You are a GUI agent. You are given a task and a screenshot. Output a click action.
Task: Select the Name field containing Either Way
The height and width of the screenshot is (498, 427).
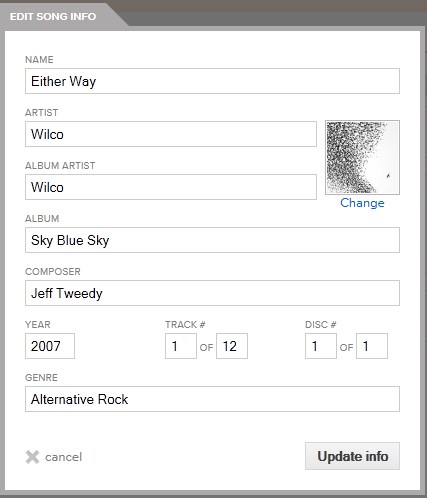pos(212,81)
